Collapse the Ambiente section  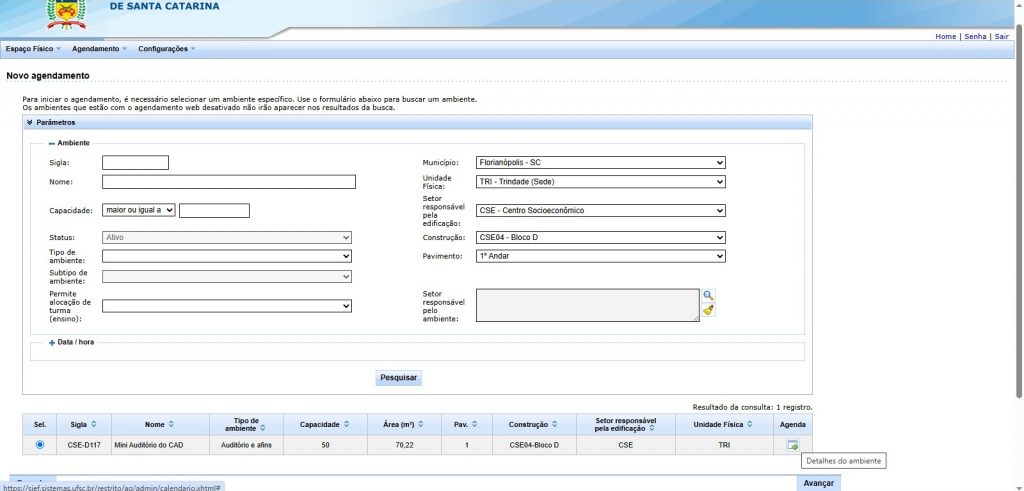(x=52, y=143)
